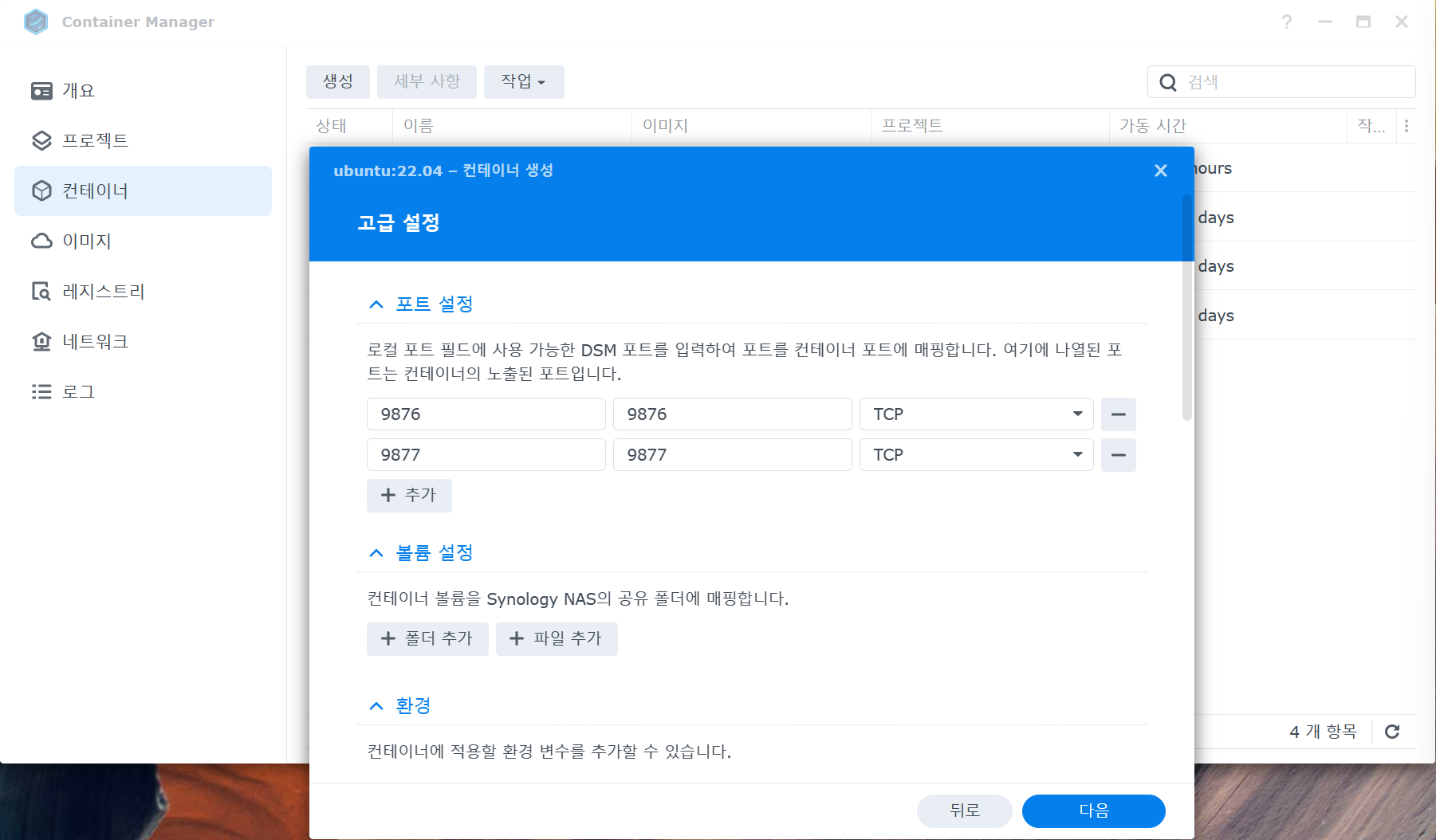Remove the 9877 port mapping row
The width and height of the screenshot is (1436, 840).
tap(1118, 455)
